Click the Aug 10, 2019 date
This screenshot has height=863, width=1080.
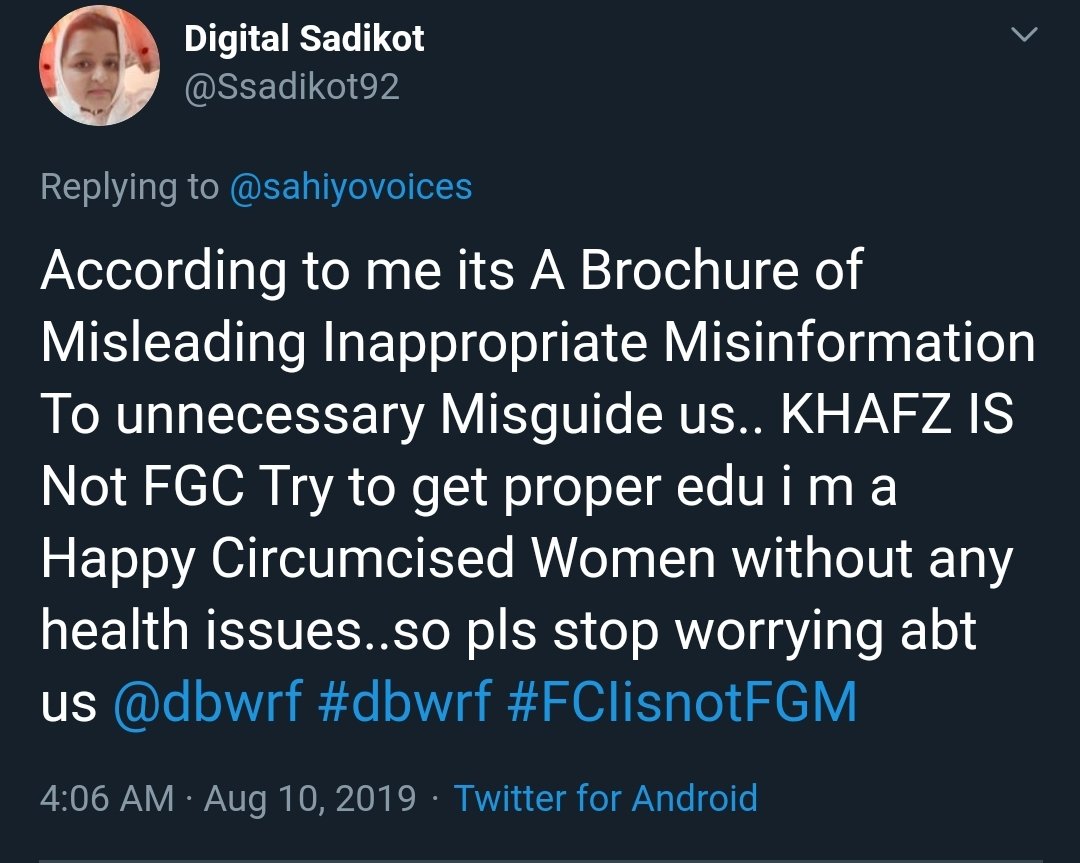[310, 798]
